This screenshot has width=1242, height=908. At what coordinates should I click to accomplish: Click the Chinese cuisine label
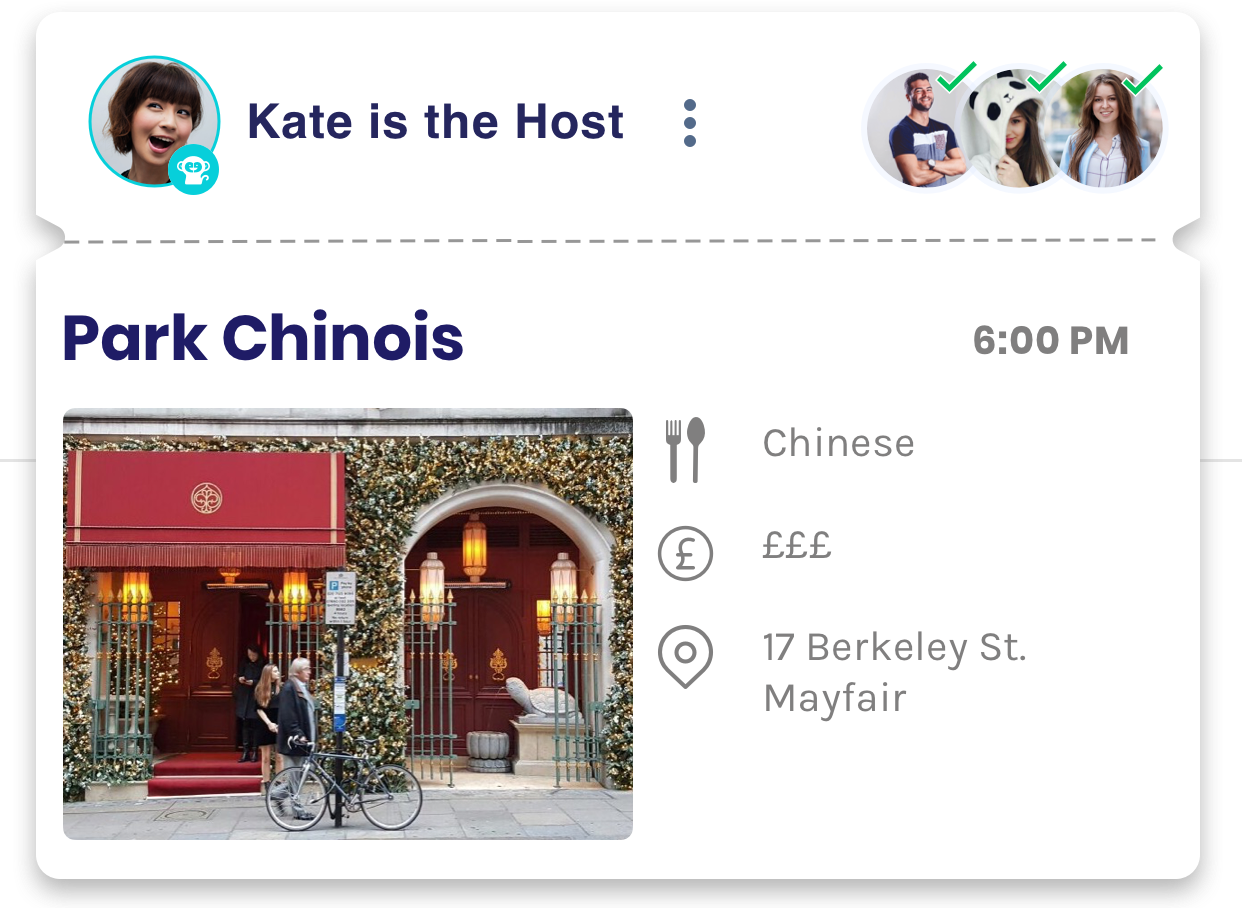click(x=839, y=443)
